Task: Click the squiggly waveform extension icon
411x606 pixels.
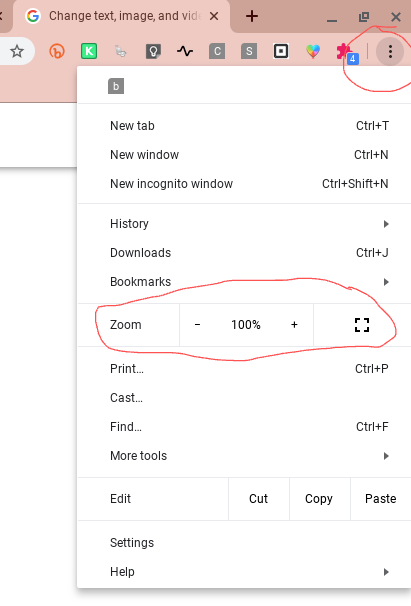Action: tap(185, 51)
